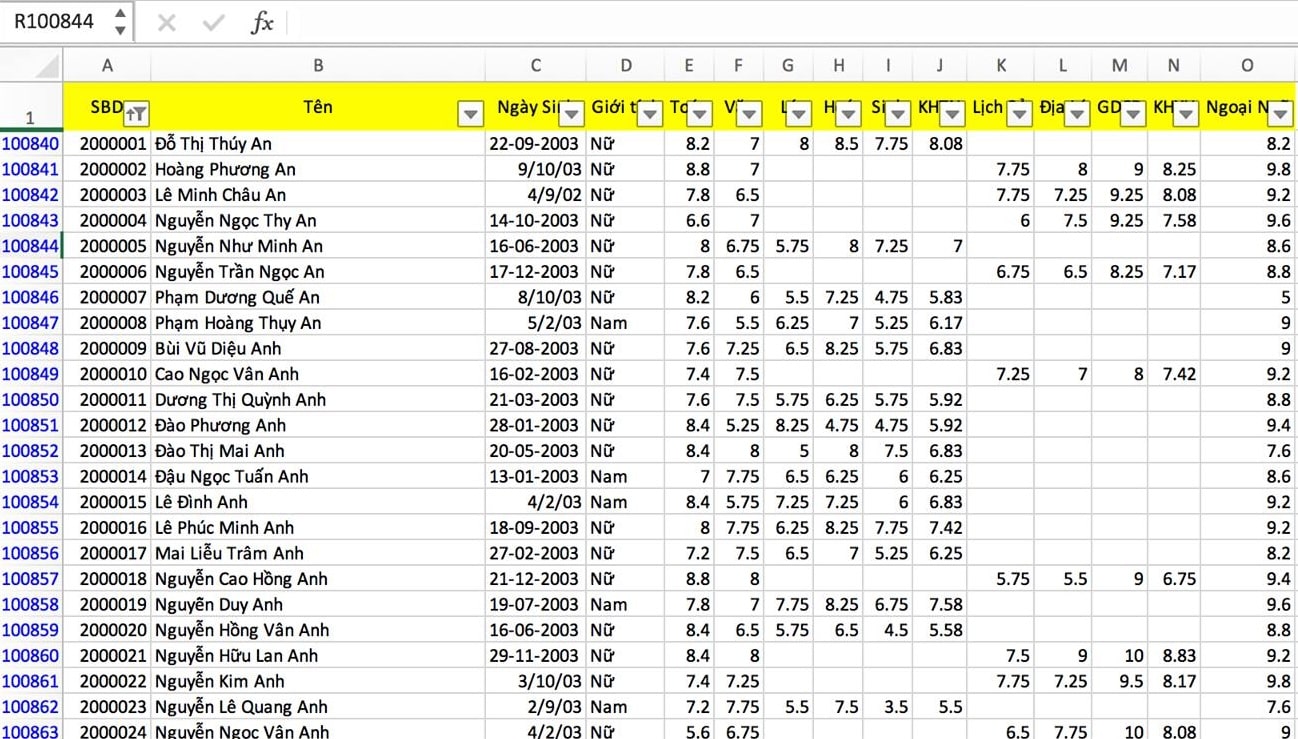The width and height of the screenshot is (1298, 739).
Task: Expand the Ngoại Ngữ column filter dropdown
Action: pyautogui.click(x=1280, y=114)
